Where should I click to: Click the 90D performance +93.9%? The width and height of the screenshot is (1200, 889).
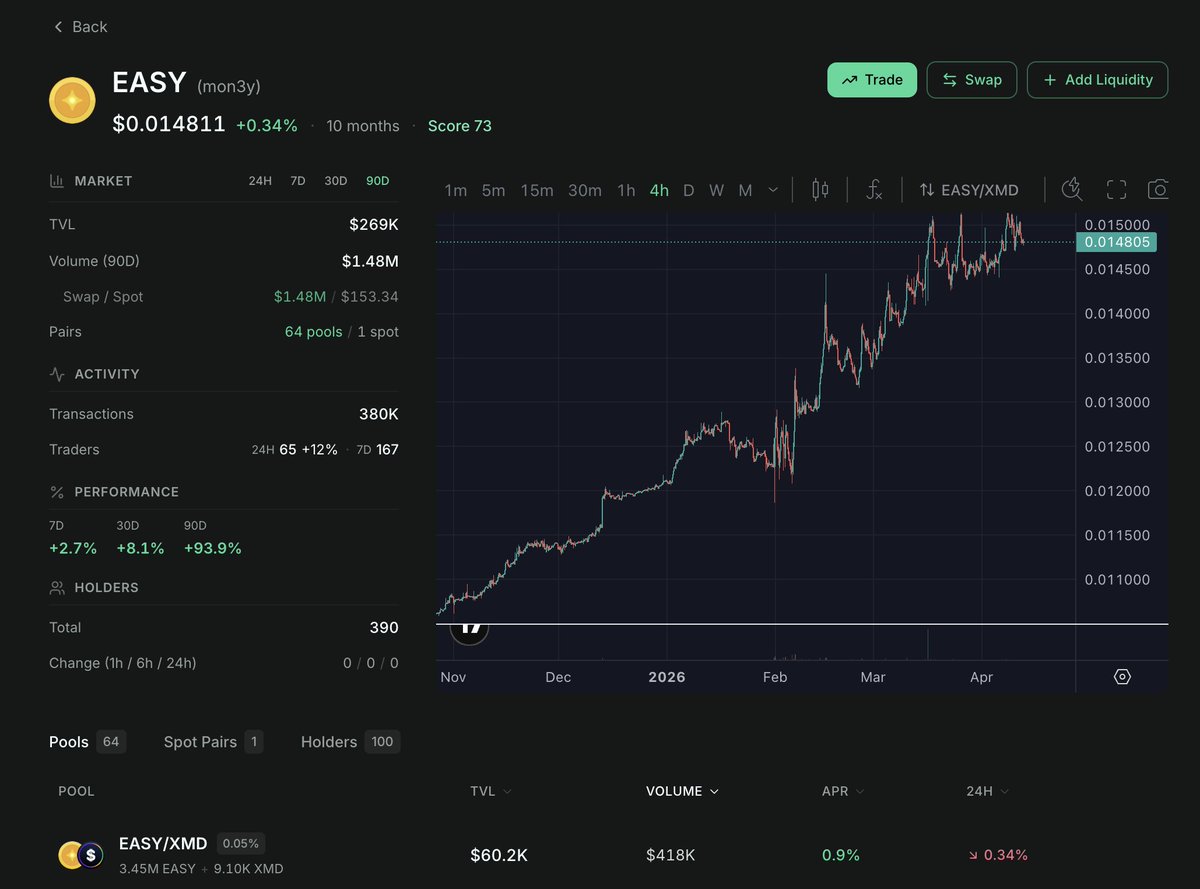(x=213, y=548)
